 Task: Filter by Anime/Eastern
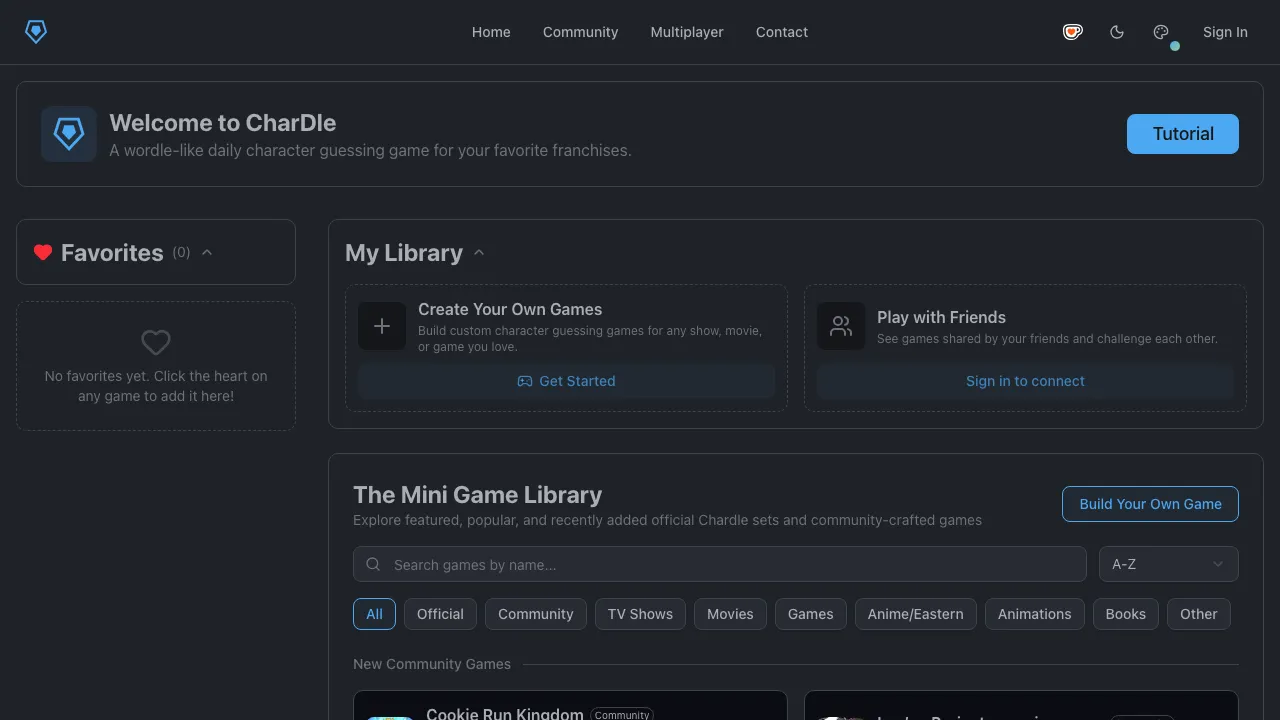[x=916, y=614]
